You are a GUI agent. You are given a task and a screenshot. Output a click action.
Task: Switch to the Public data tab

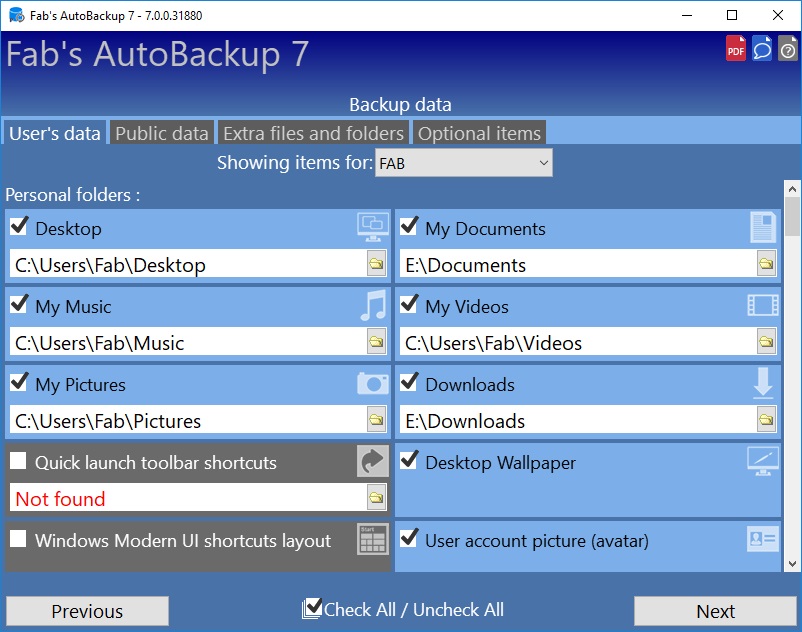[162, 133]
